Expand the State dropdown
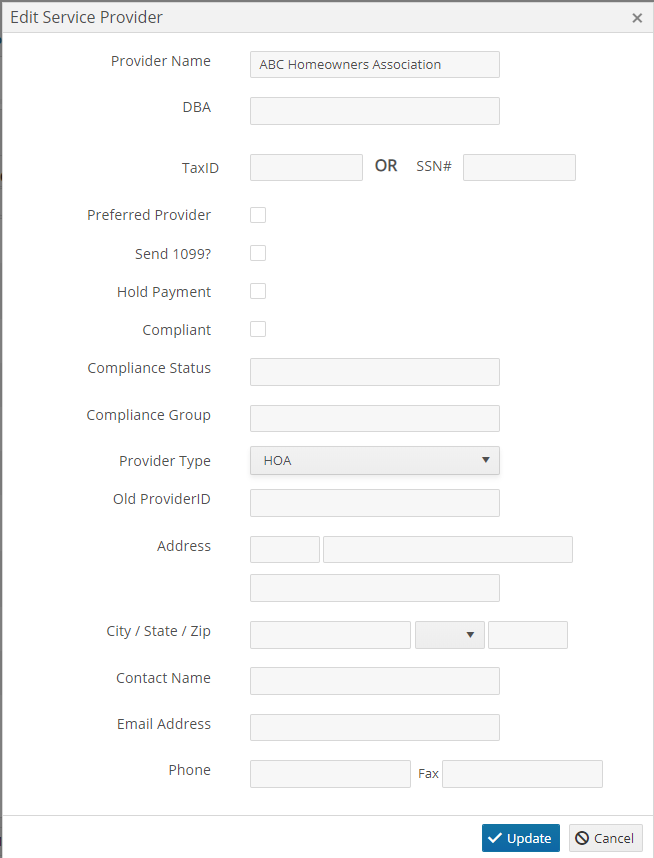Image resolution: width=654 pixels, height=858 pixels. (x=450, y=635)
